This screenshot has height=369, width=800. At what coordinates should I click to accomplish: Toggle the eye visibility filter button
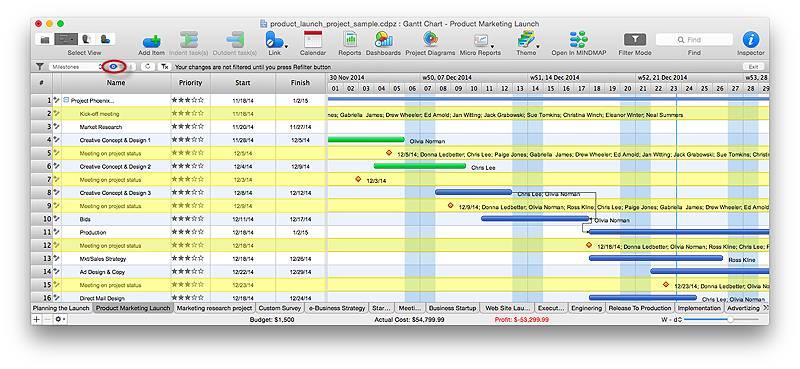114,66
